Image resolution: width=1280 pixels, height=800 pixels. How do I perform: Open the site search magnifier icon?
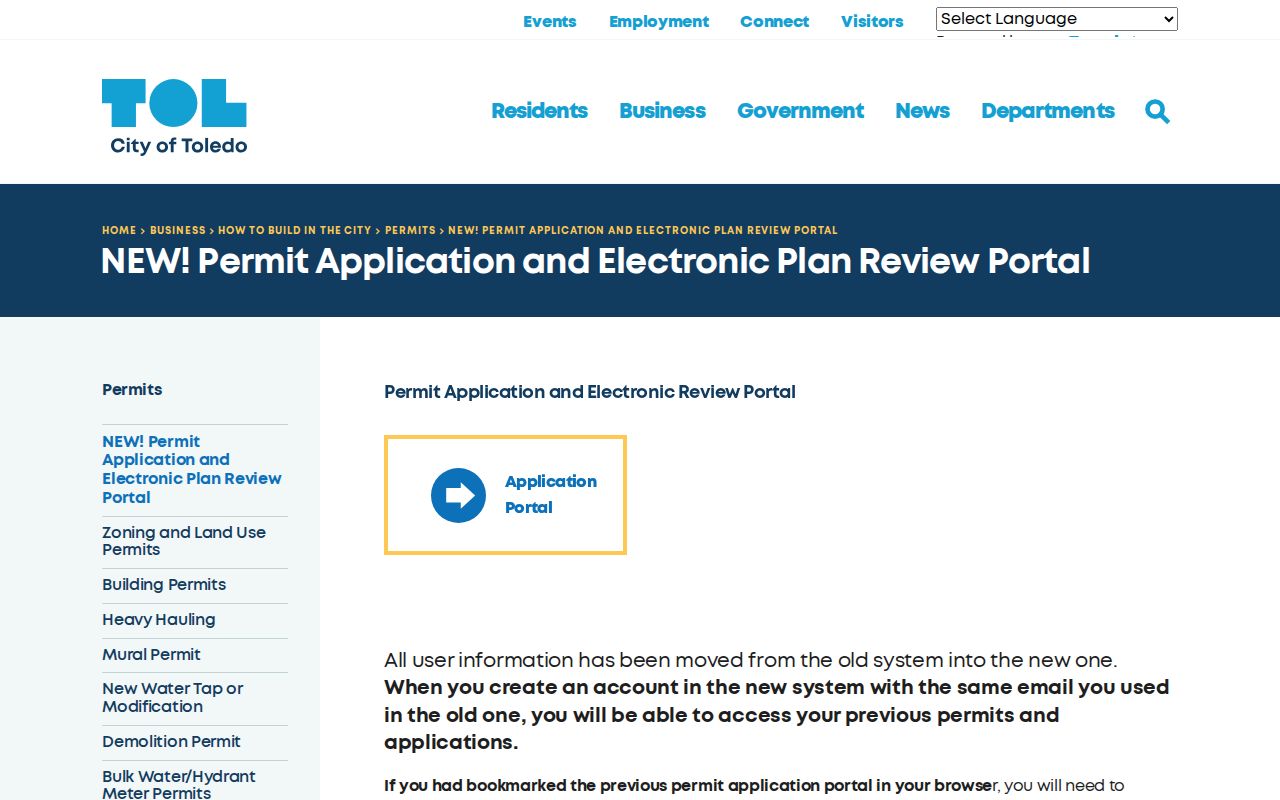coord(1157,111)
